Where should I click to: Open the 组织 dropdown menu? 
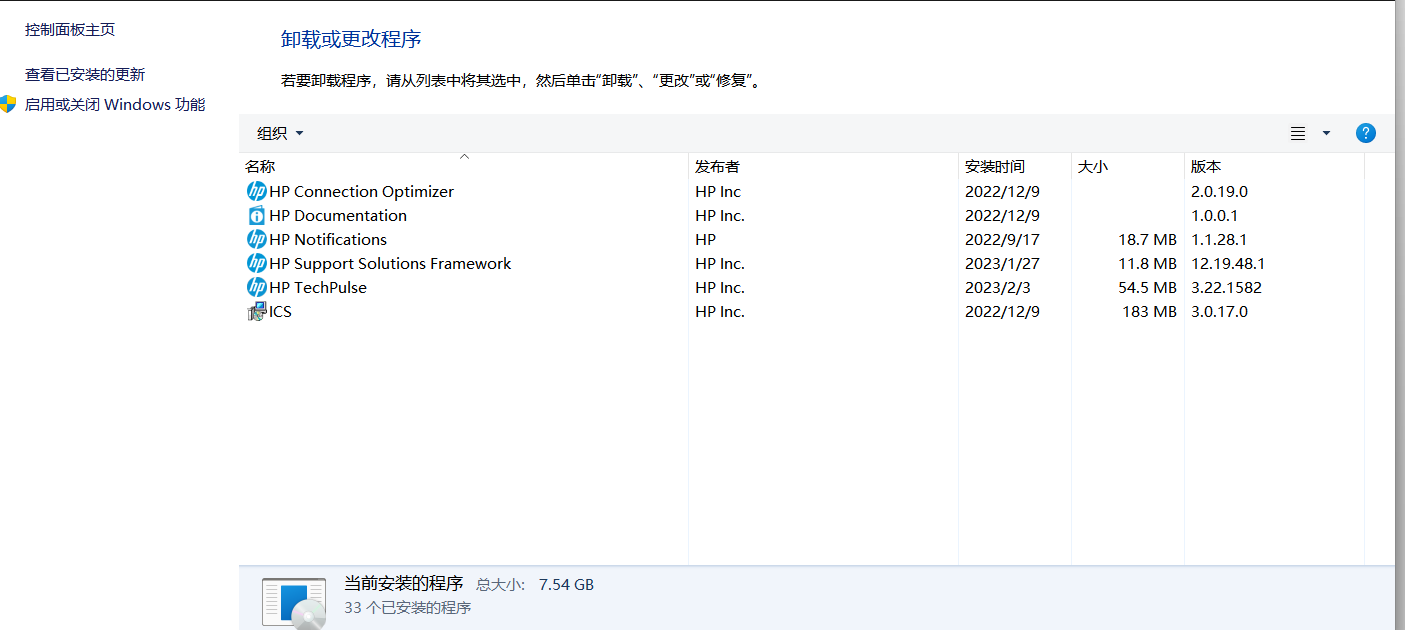[x=280, y=133]
